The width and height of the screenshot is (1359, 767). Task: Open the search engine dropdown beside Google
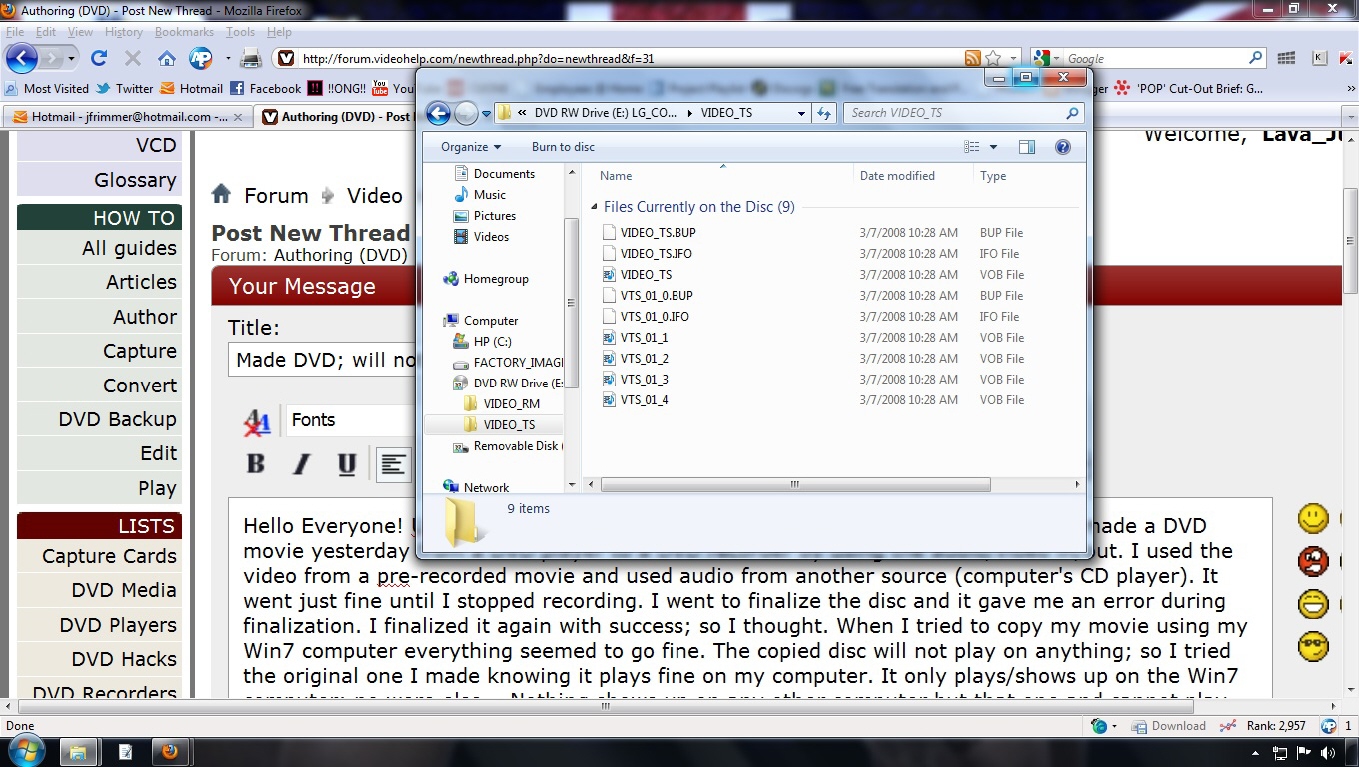click(x=1058, y=58)
